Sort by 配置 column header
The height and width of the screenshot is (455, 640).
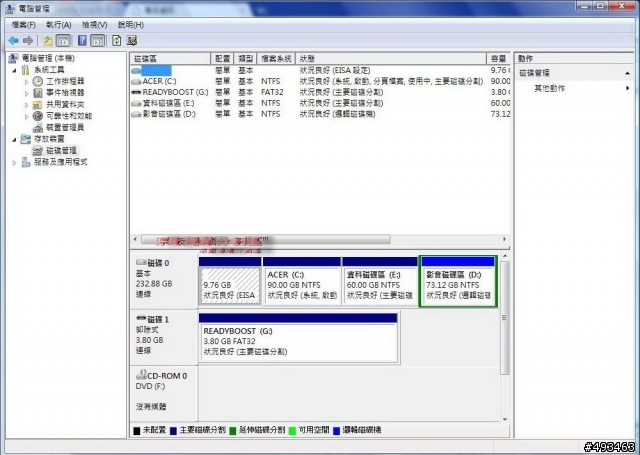pos(223,58)
